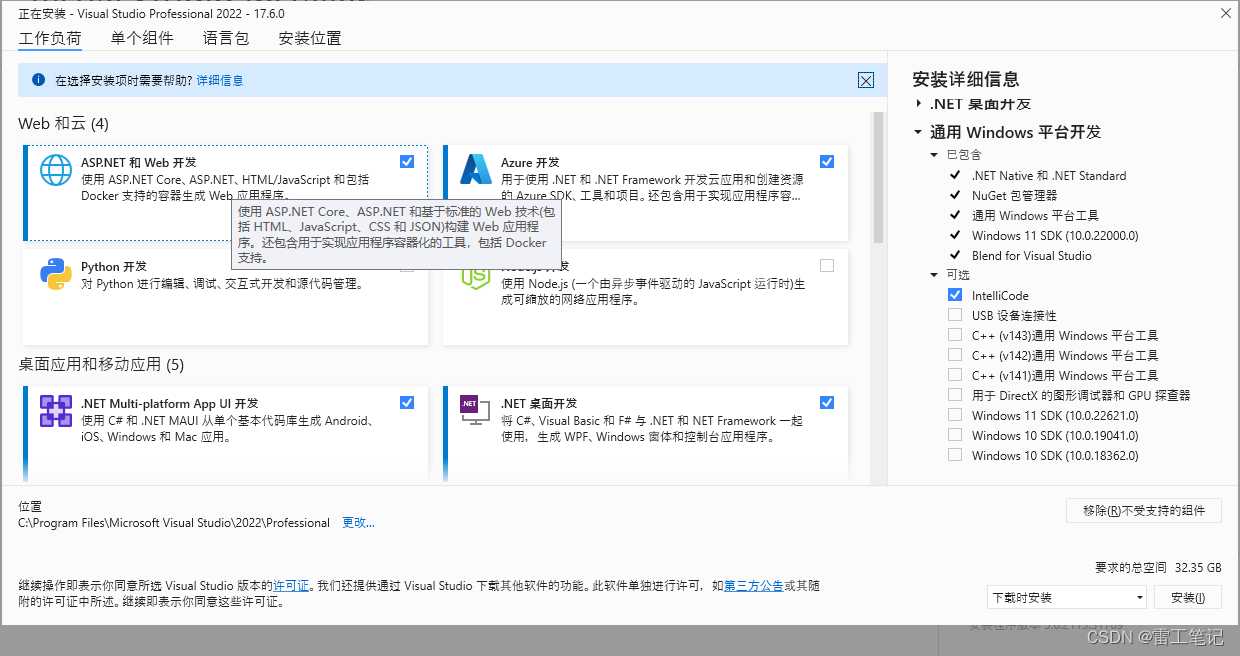Click the install path text
This screenshot has height=656, width=1240.
(x=174, y=522)
